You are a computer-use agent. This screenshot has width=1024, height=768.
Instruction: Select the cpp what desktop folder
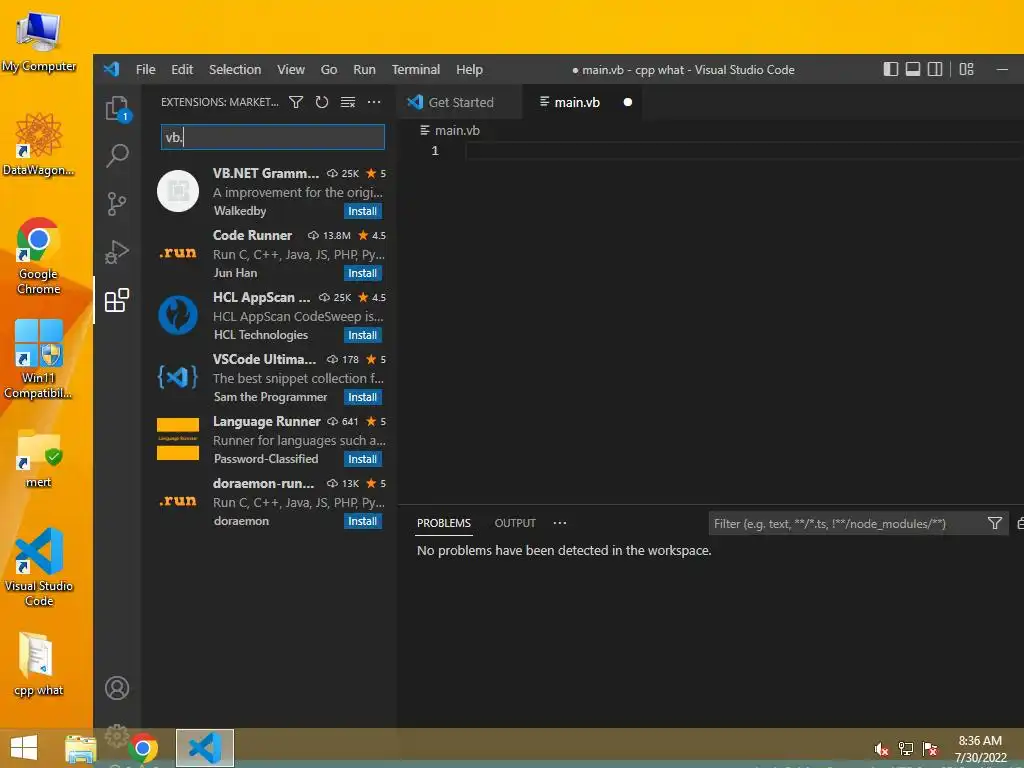point(39,665)
